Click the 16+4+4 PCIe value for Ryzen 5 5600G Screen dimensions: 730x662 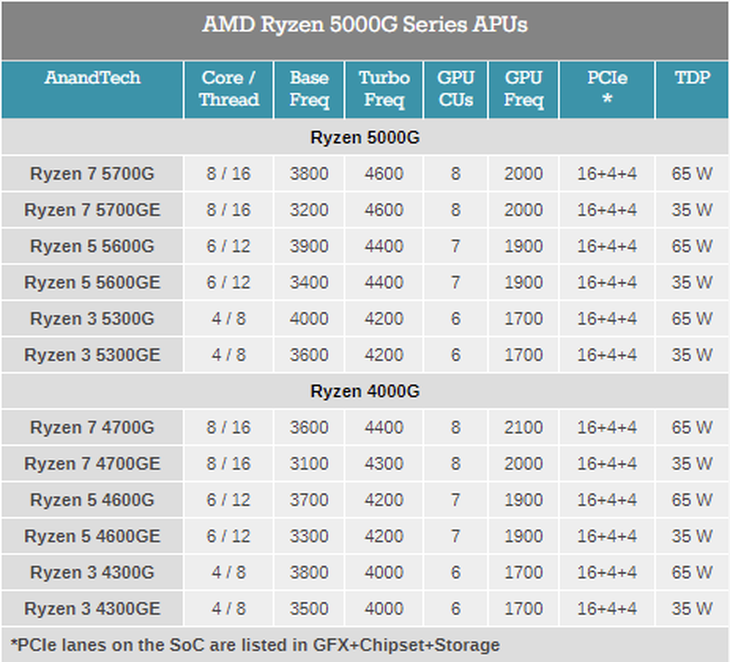click(x=607, y=246)
